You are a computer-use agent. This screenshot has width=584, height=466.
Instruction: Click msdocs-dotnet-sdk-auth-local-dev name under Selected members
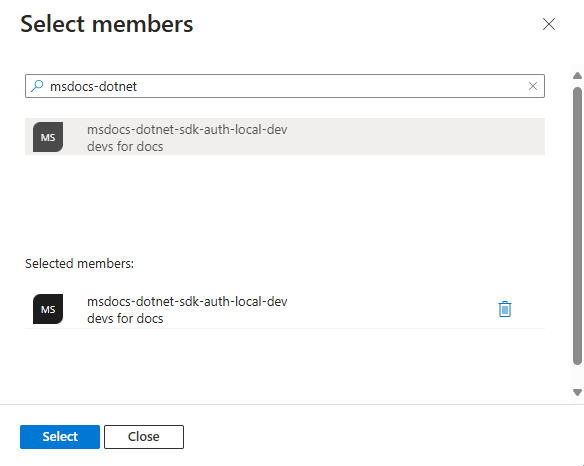187,301
